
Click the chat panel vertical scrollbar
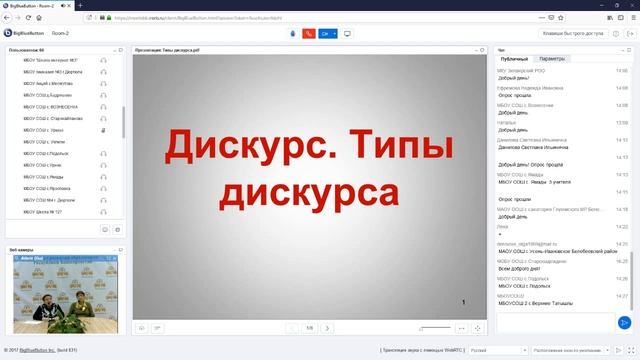point(631,281)
